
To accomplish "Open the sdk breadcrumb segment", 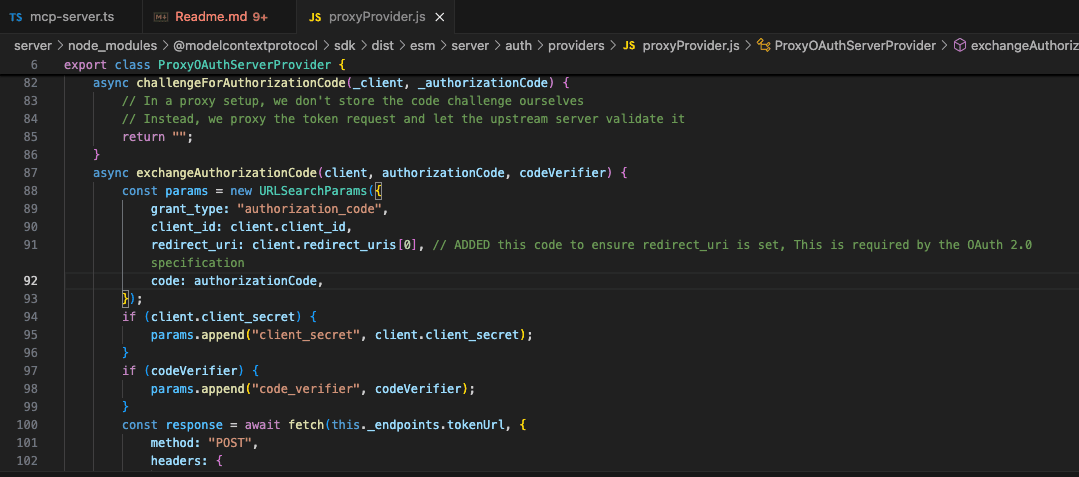I will [x=344, y=45].
